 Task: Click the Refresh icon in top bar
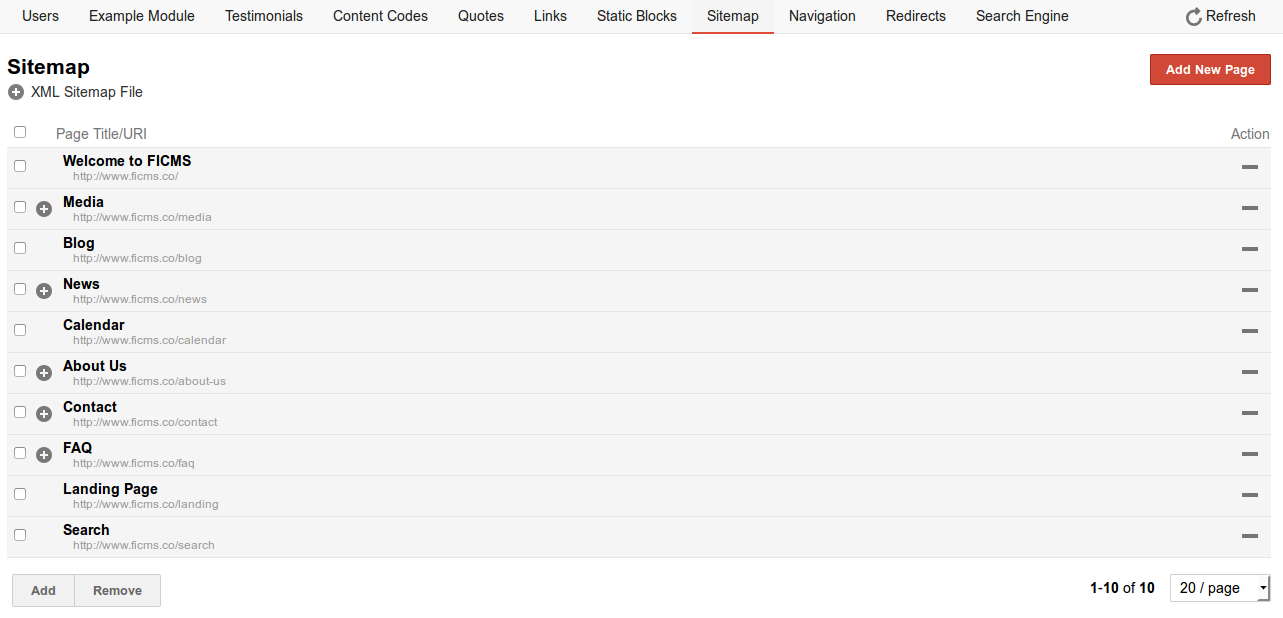click(x=1193, y=17)
